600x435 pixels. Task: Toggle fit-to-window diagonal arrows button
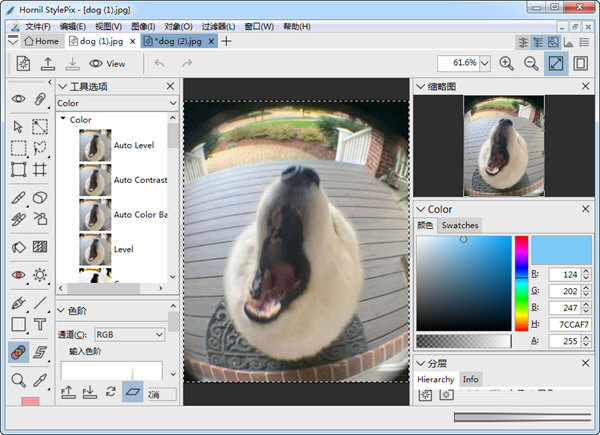click(556, 63)
